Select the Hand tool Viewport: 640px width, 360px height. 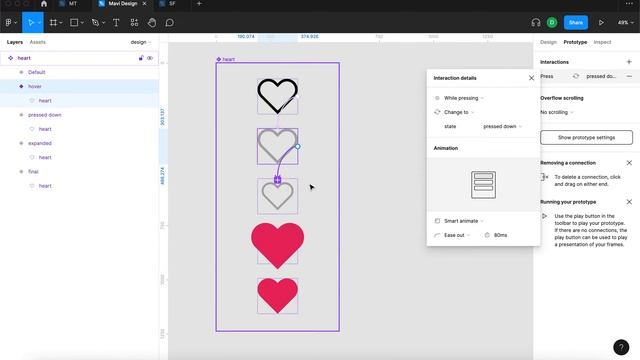click(152, 22)
